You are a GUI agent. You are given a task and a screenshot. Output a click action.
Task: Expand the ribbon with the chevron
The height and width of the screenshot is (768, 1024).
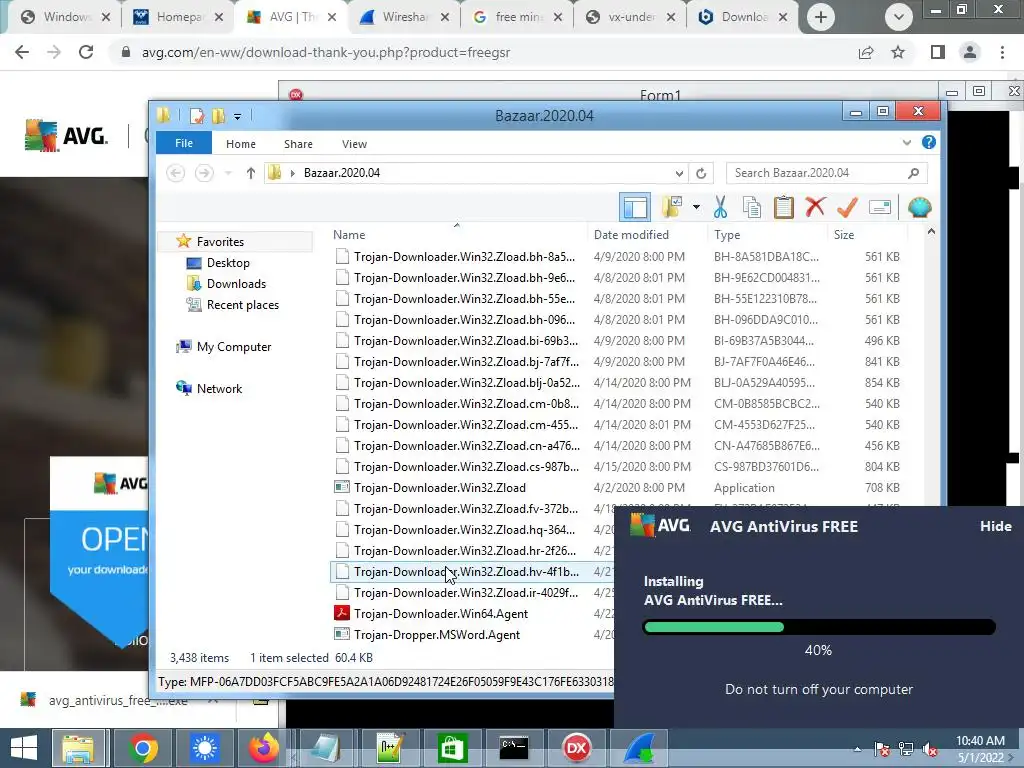pos(906,142)
